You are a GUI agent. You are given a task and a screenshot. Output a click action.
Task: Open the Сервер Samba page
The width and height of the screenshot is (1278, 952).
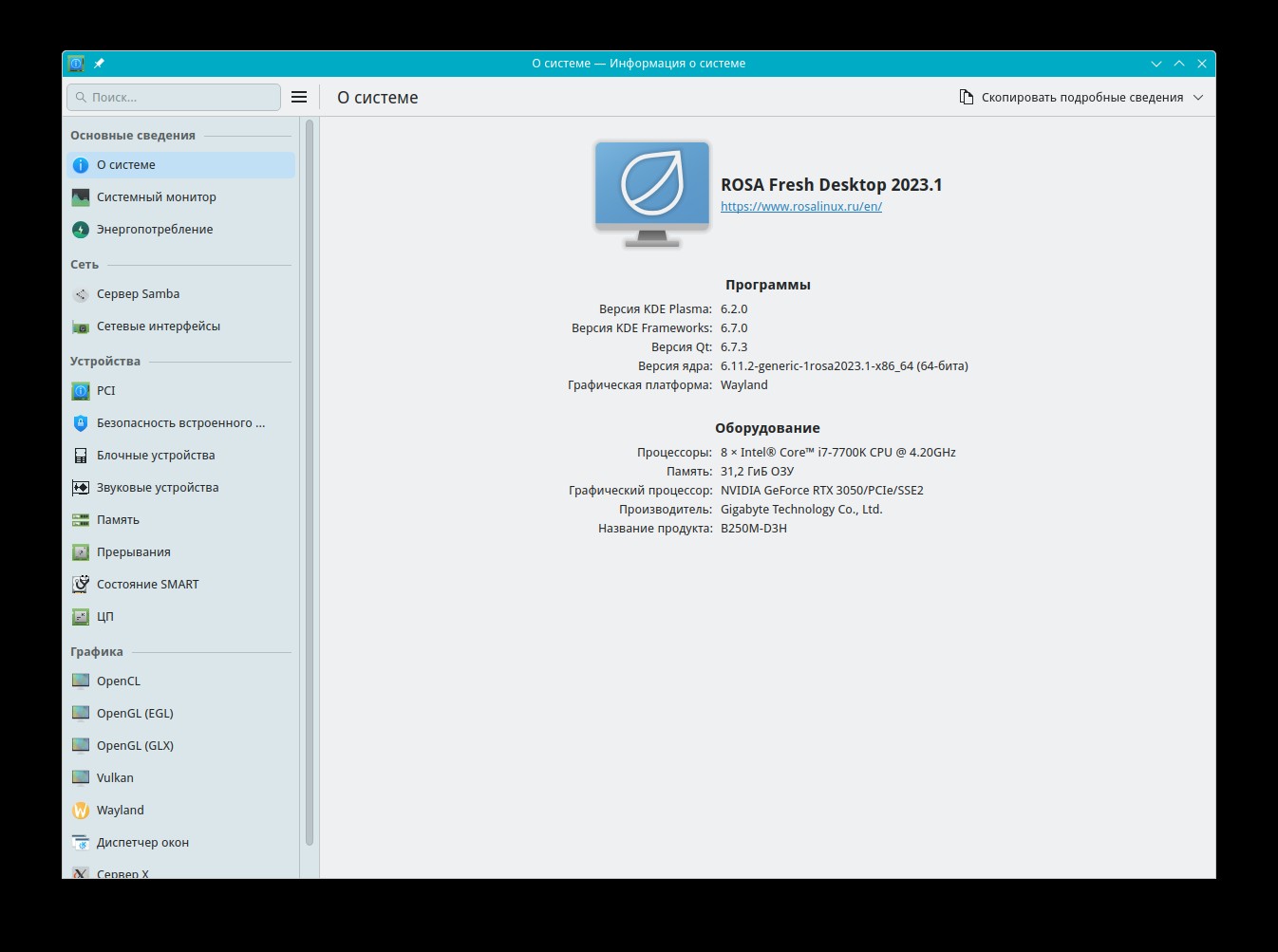pos(180,294)
